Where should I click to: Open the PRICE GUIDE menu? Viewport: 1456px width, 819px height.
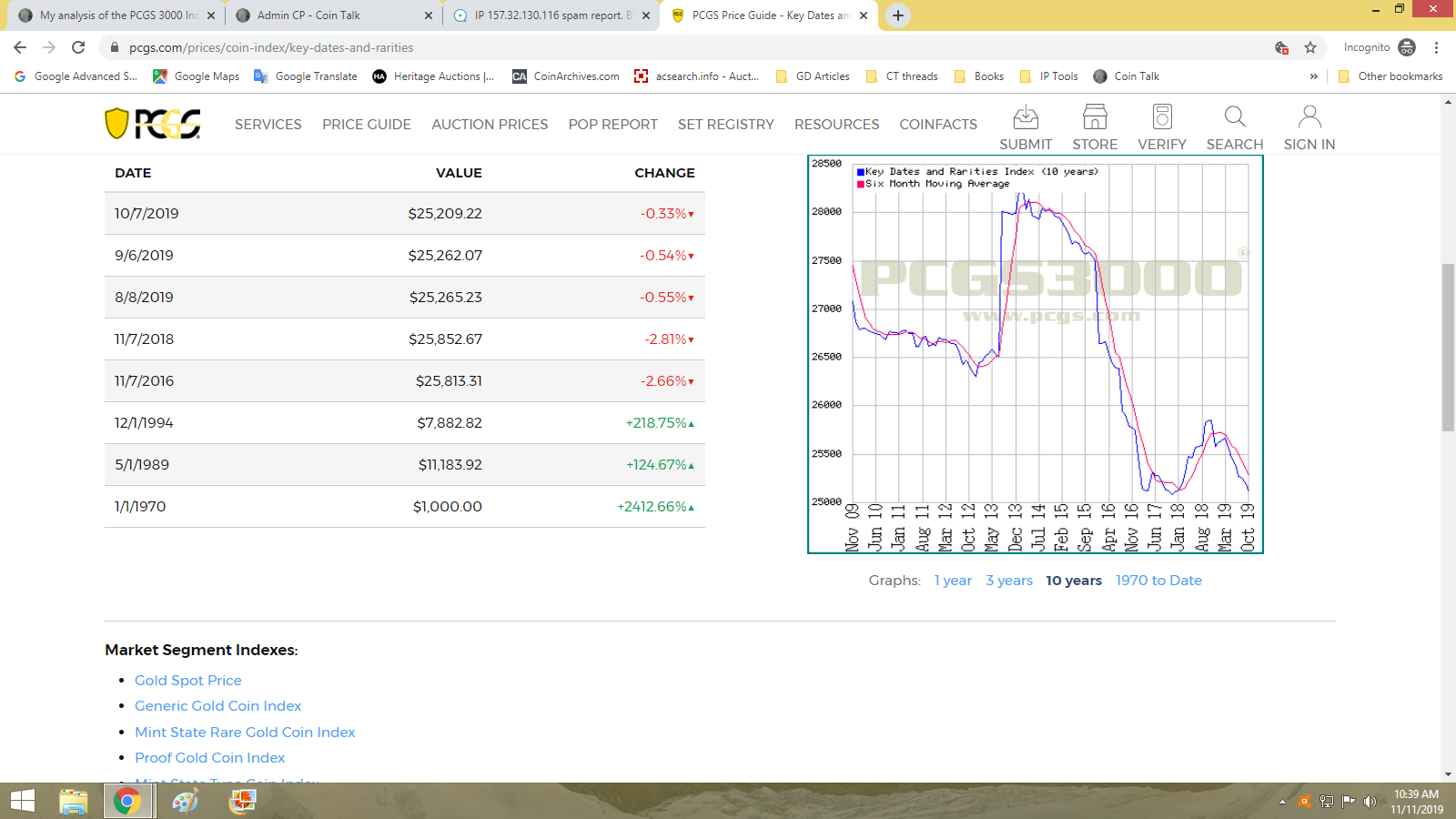coord(367,124)
